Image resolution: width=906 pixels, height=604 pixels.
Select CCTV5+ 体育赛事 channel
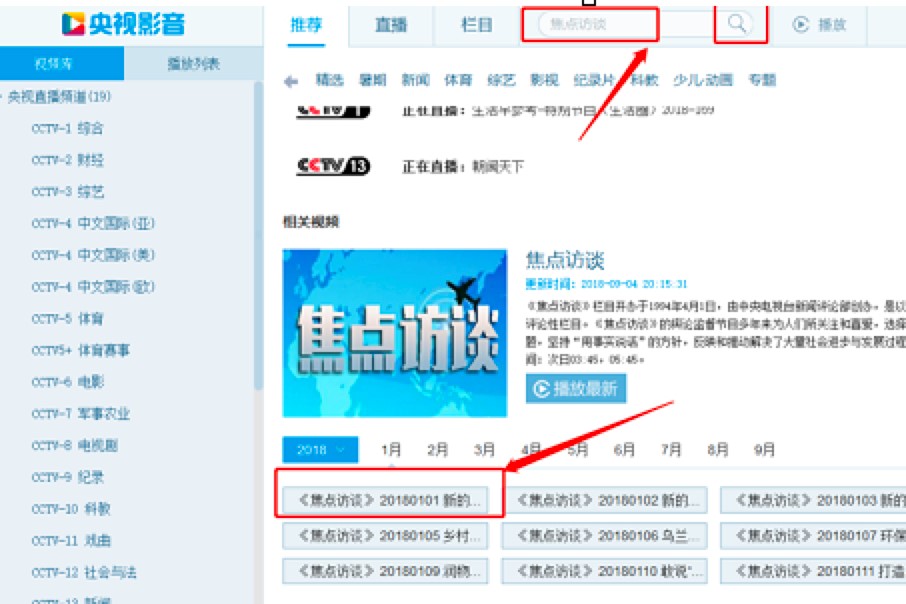(80, 350)
